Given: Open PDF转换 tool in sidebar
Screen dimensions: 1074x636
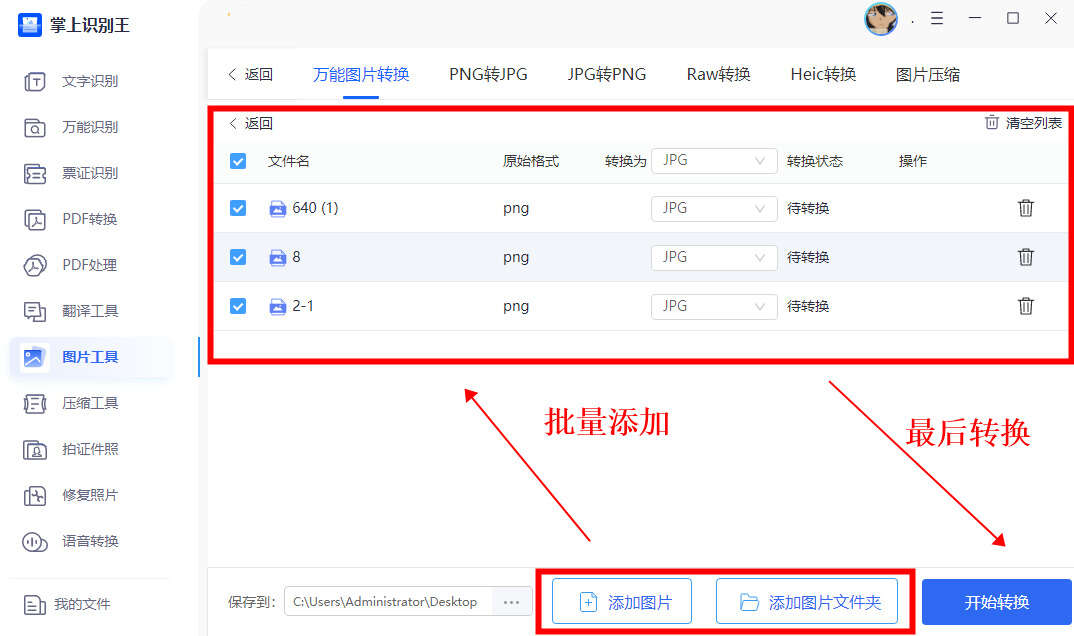Looking at the screenshot, I should point(90,219).
